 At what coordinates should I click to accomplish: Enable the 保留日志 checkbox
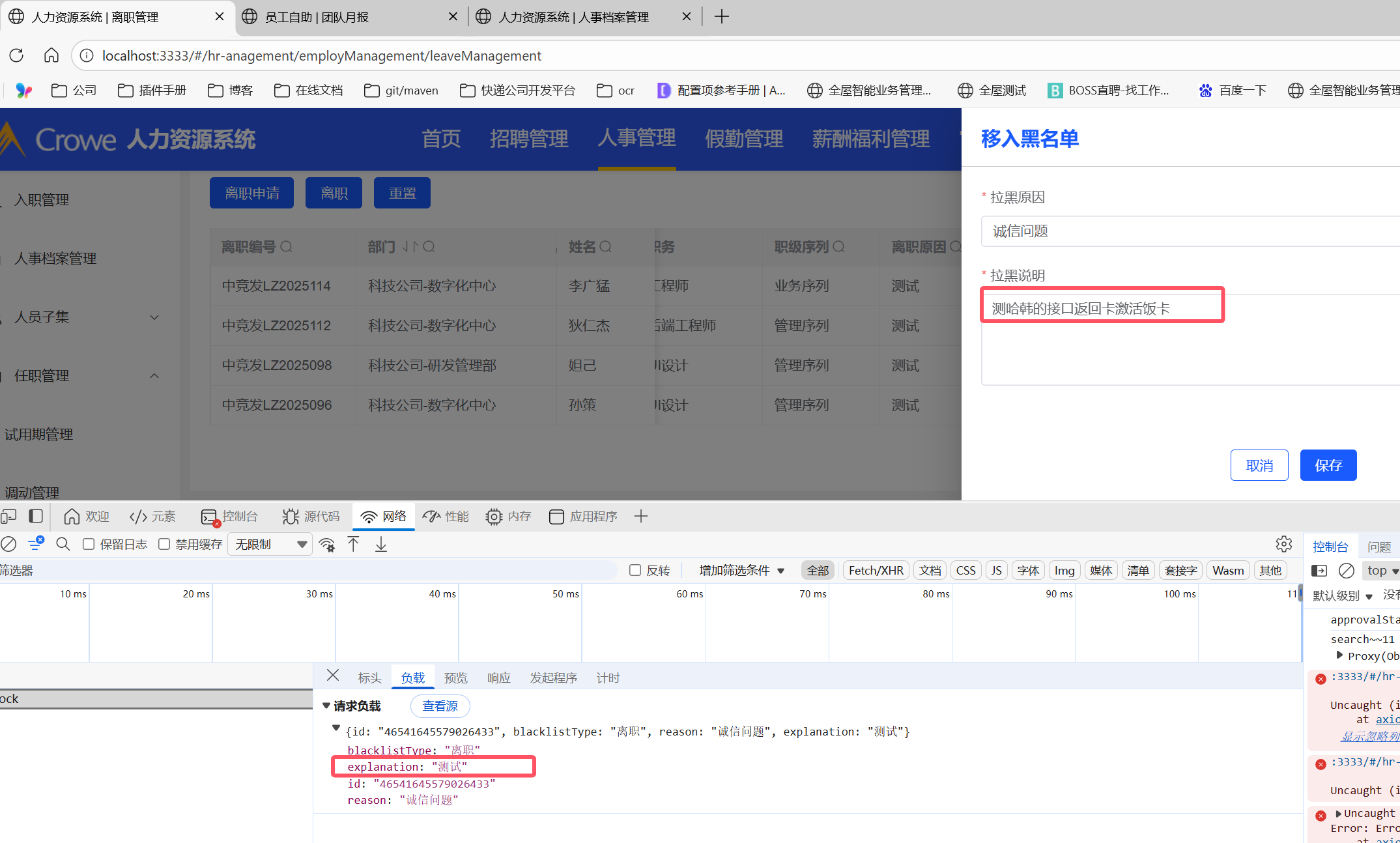(89, 544)
